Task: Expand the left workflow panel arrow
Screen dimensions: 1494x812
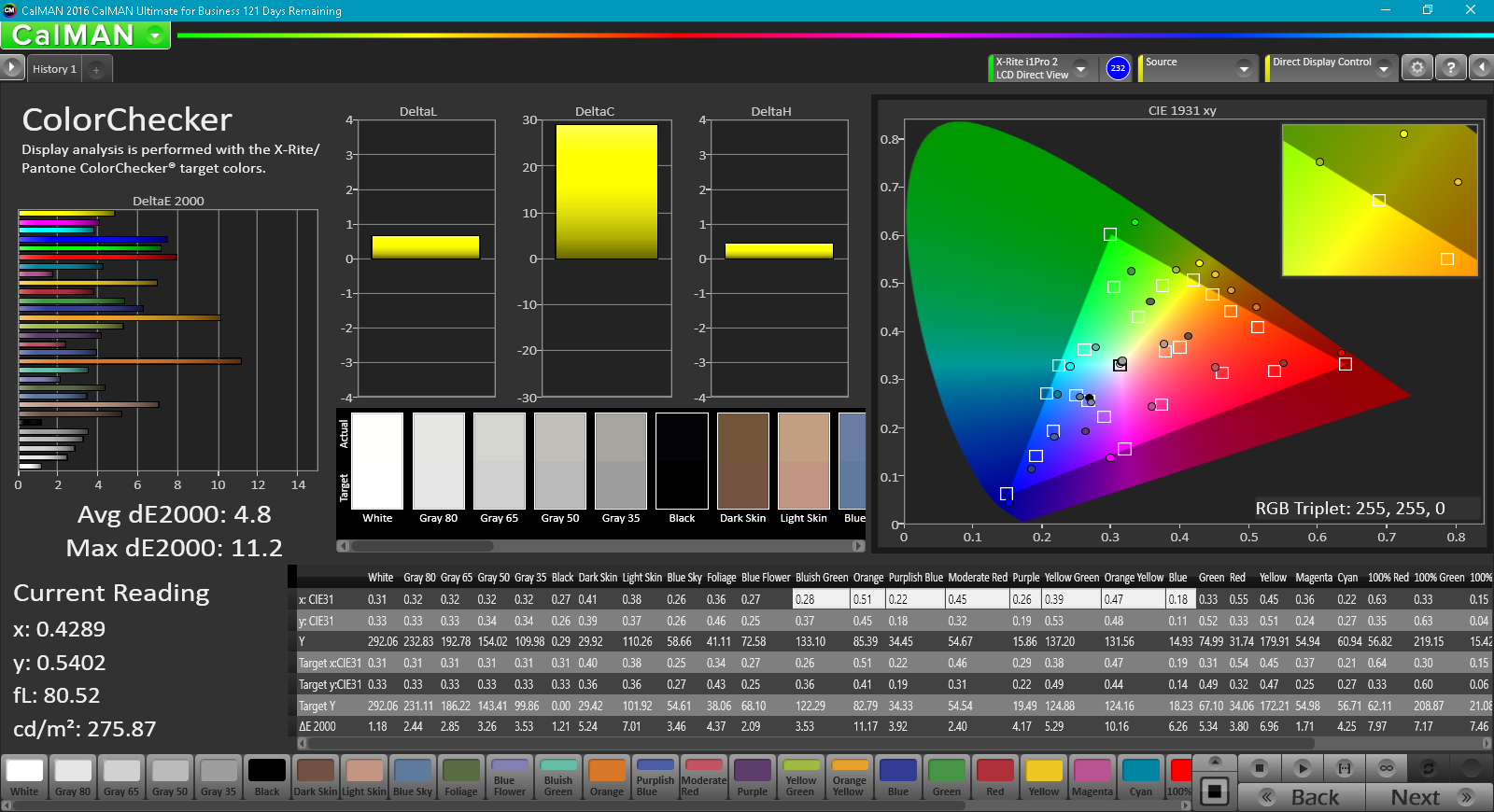Action: click(11, 67)
